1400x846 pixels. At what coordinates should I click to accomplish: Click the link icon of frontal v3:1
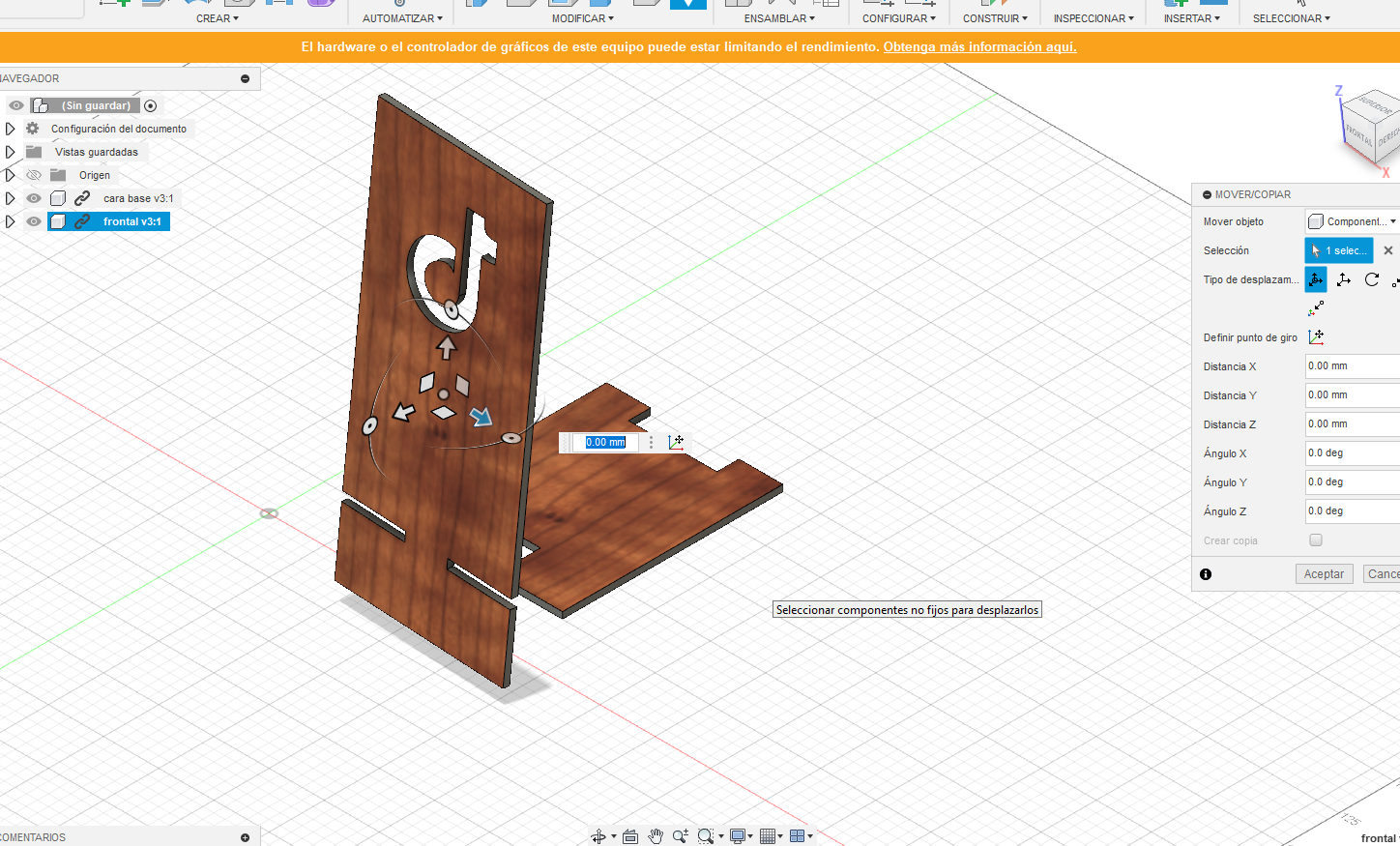82,221
